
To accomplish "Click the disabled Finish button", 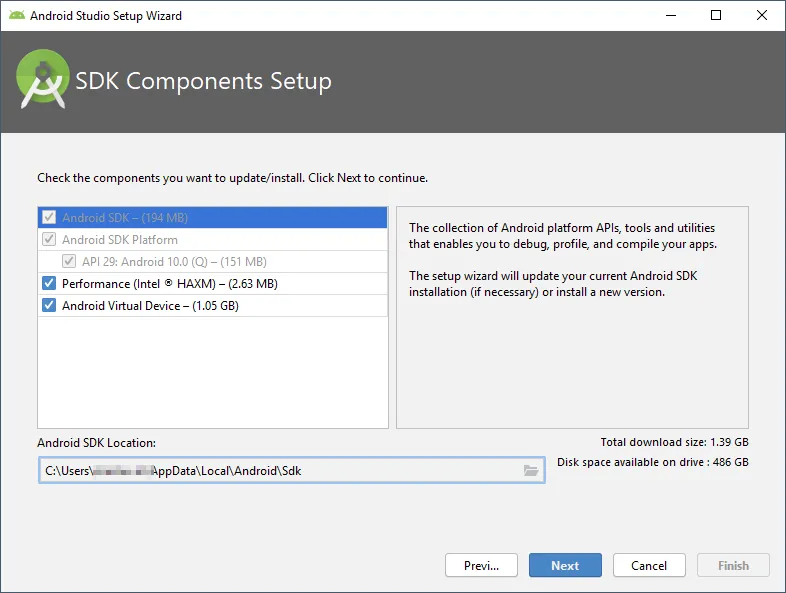I will click(x=733, y=565).
